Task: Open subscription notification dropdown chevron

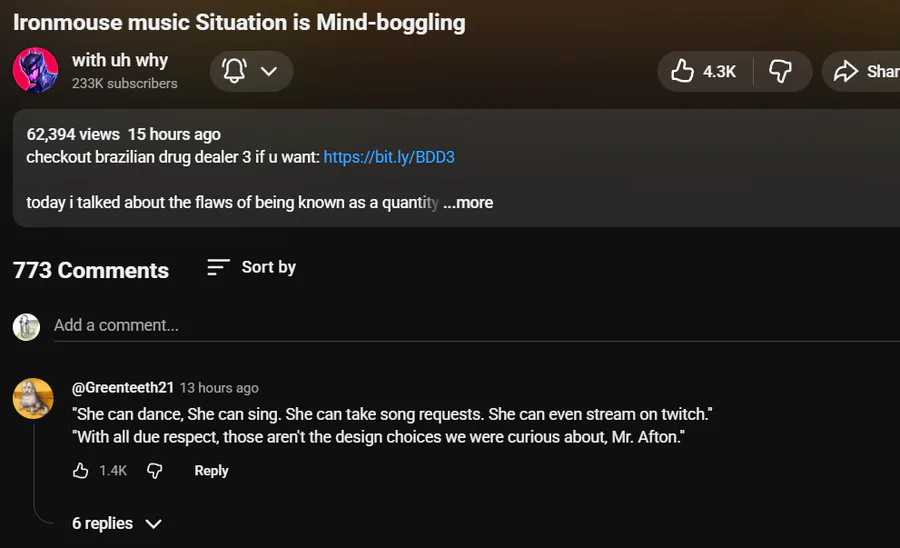Action: pyautogui.click(x=268, y=71)
